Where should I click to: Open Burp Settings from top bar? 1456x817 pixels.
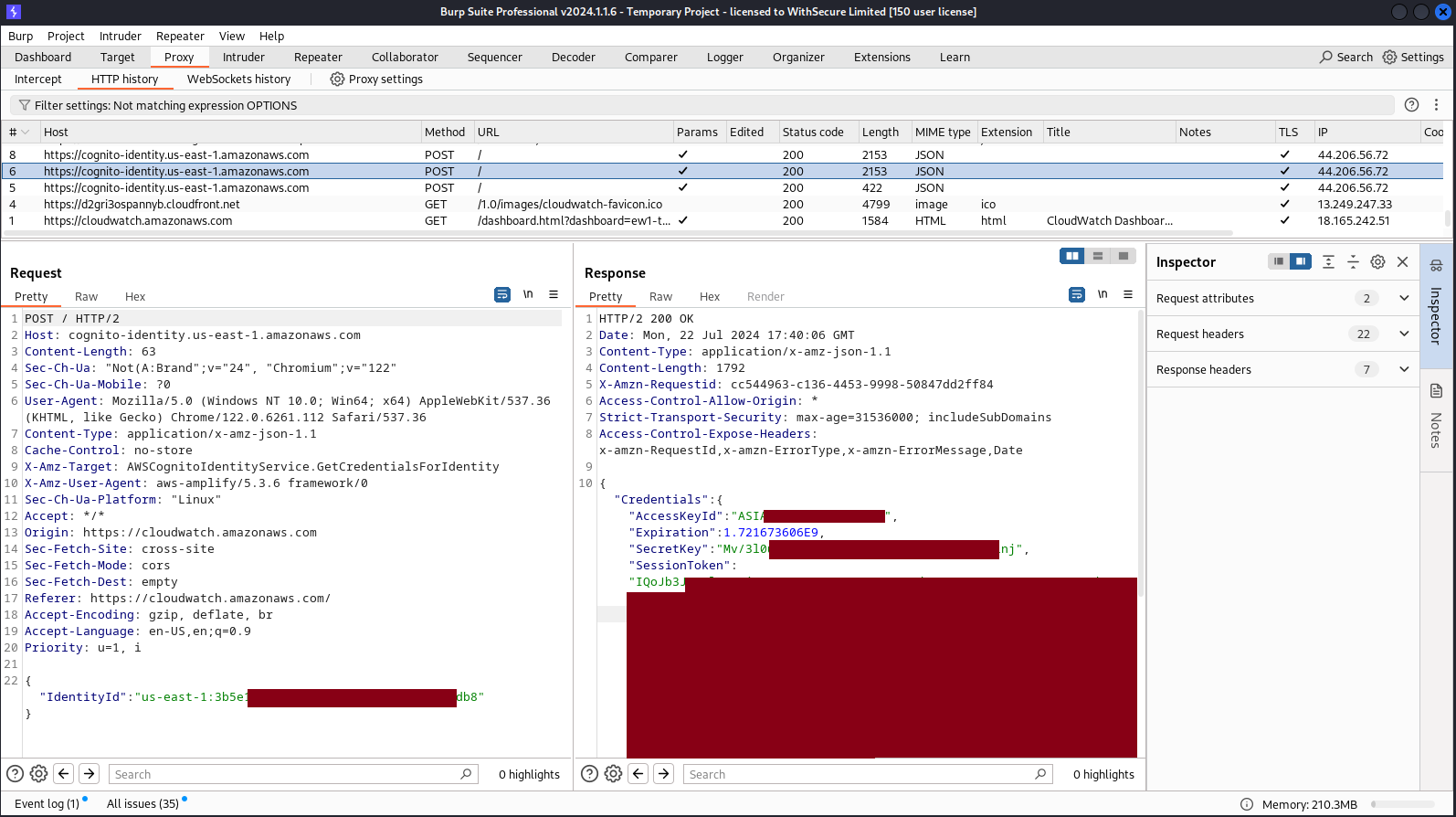1413,57
